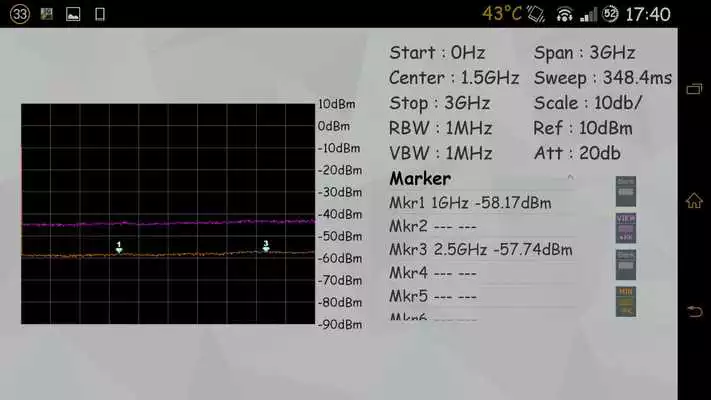Select marker 1 on the spectrum trace
This screenshot has width=711, height=400.
(119, 247)
